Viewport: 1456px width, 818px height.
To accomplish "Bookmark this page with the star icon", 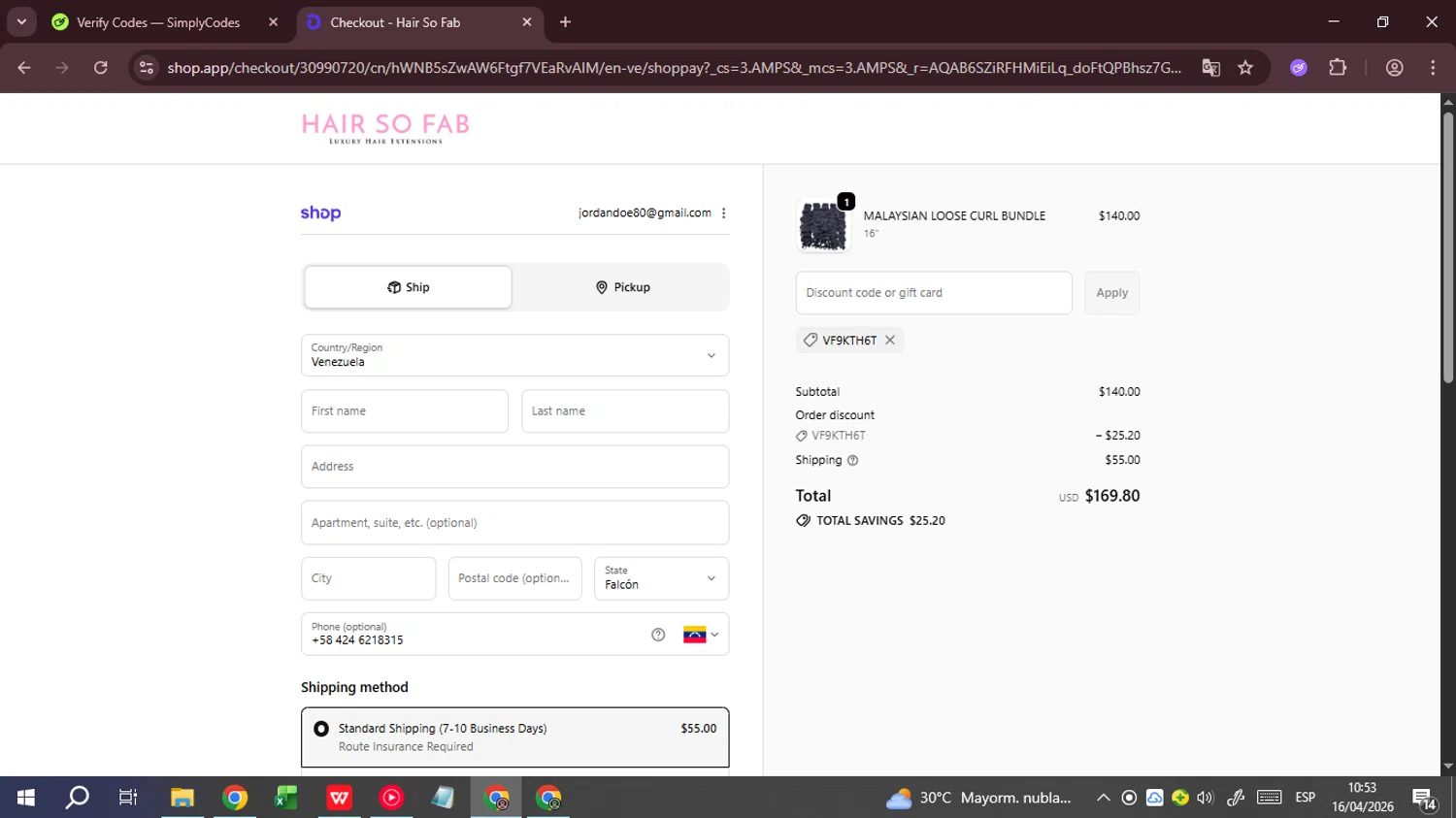I will click(x=1245, y=68).
